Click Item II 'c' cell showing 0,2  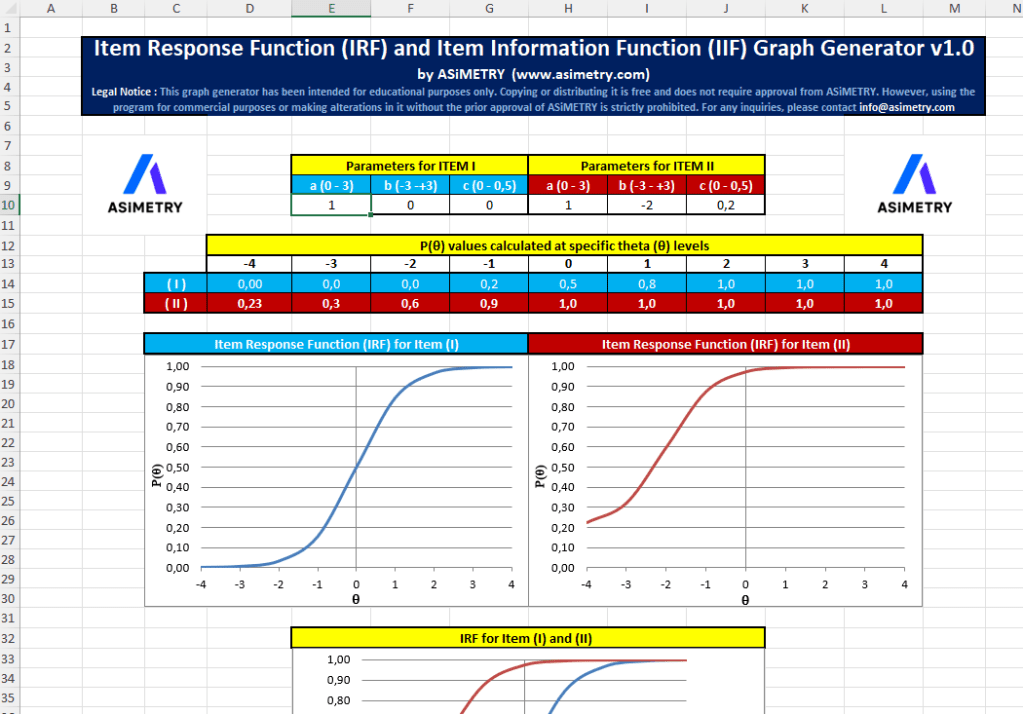coord(725,204)
